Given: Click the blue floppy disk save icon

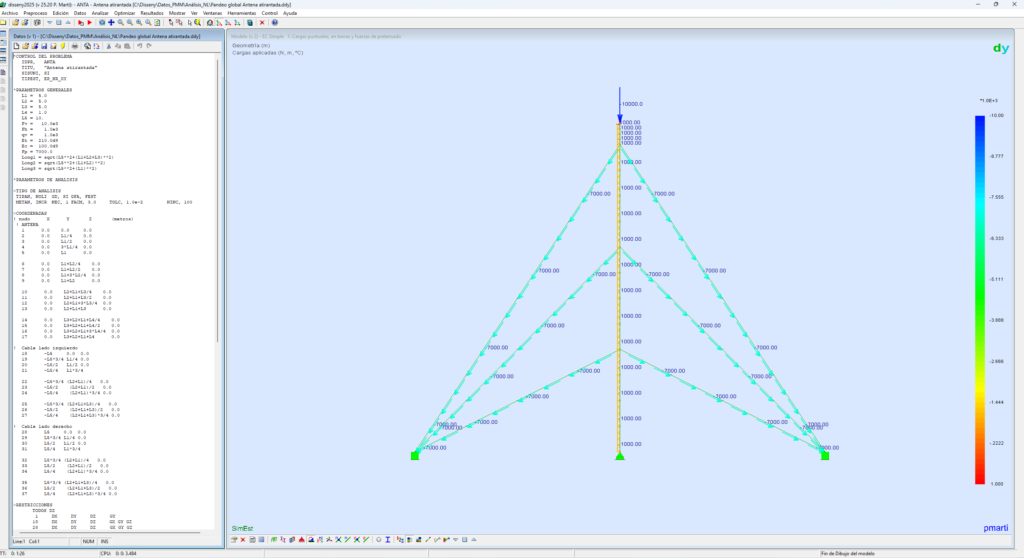Looking at the screenshot, I should tap(44, 46).
